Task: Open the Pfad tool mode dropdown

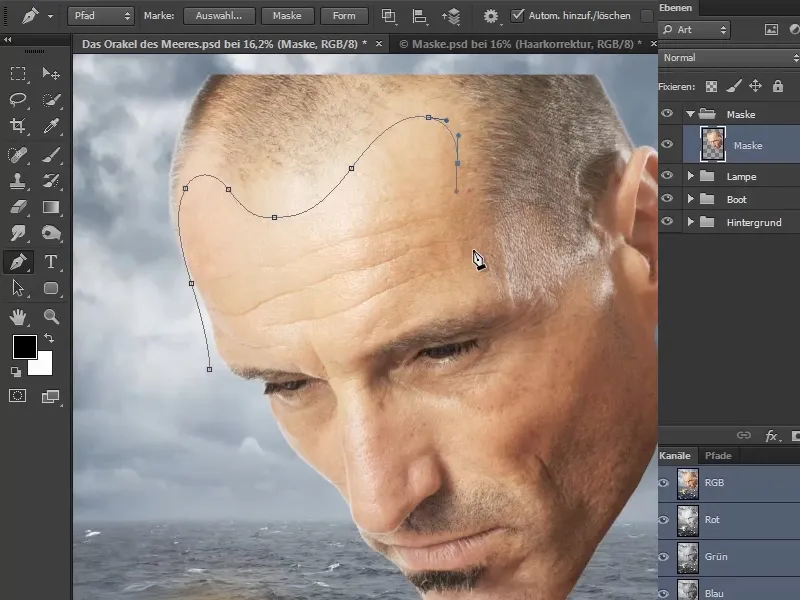Action: point(101,16)
